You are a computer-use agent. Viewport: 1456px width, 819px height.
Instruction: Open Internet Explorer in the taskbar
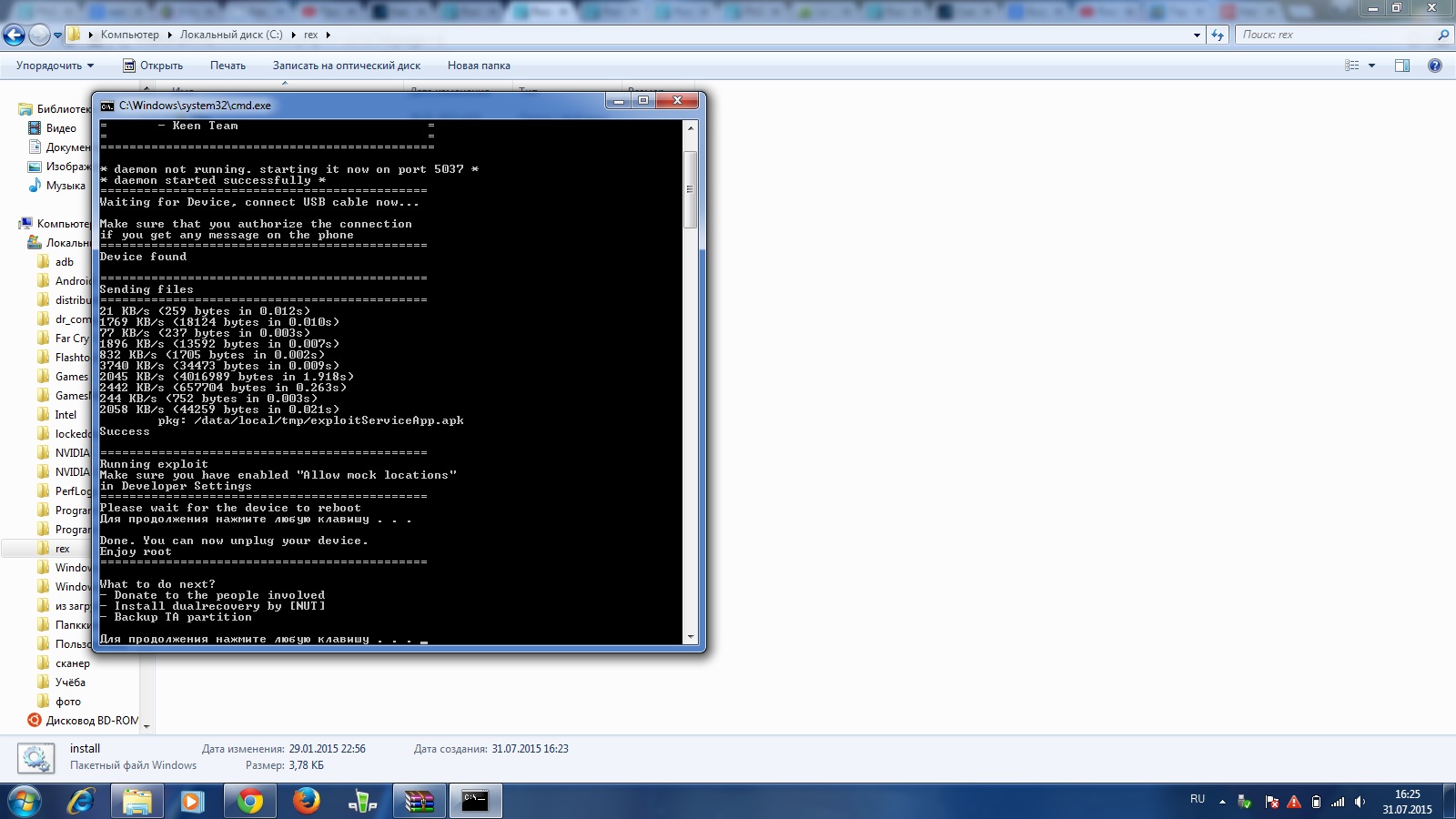[x=81, y=802]
